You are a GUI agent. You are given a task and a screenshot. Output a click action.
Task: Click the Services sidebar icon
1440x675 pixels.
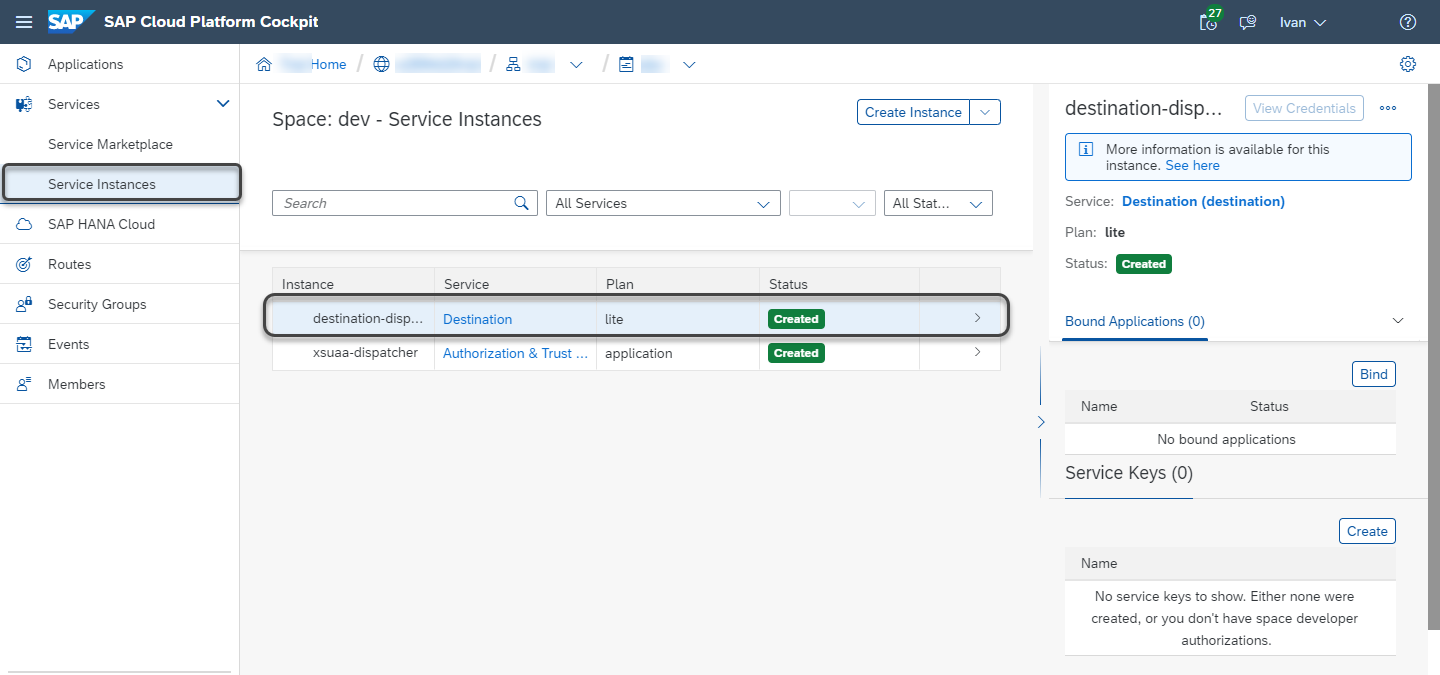coord(24,104)
